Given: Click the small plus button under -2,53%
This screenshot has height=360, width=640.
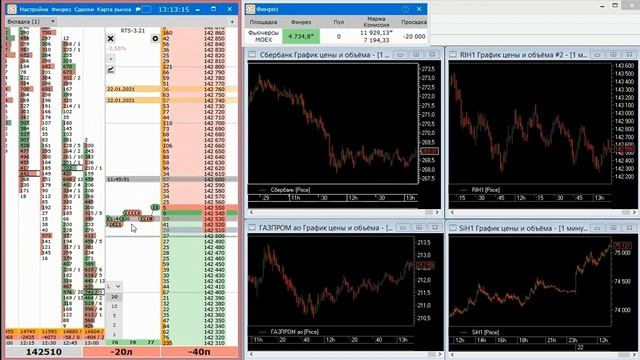Looking at the screenshot, I should (111, 59).
